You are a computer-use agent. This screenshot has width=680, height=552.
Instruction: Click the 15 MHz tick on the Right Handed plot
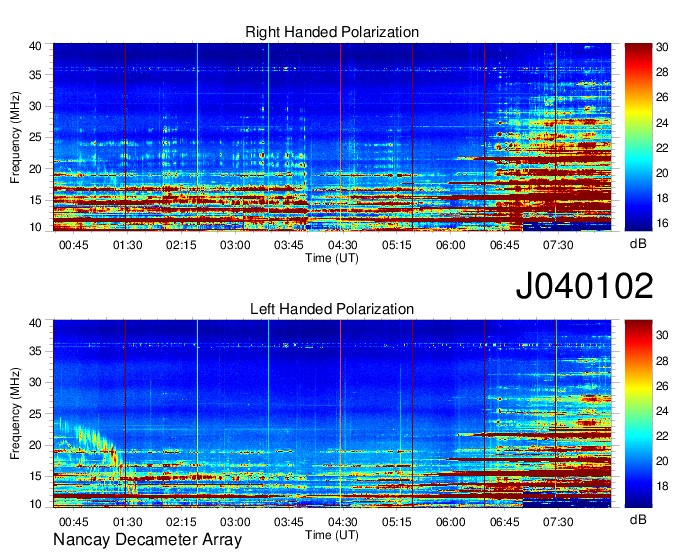[35, 200]
